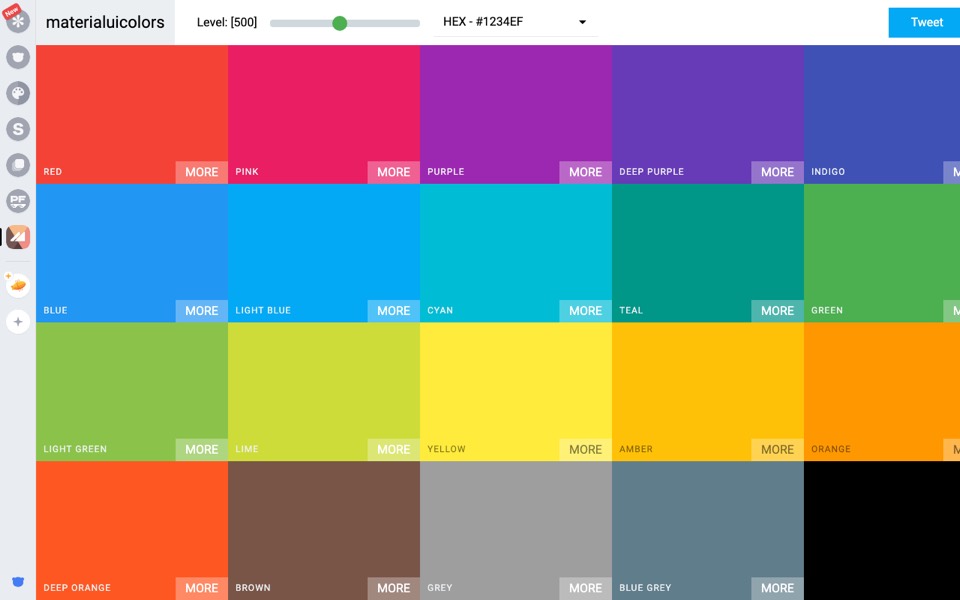The height and width of the screenshot is (600, 960).
Task: Click MORE on the Cyan tile
Action: 585,311
